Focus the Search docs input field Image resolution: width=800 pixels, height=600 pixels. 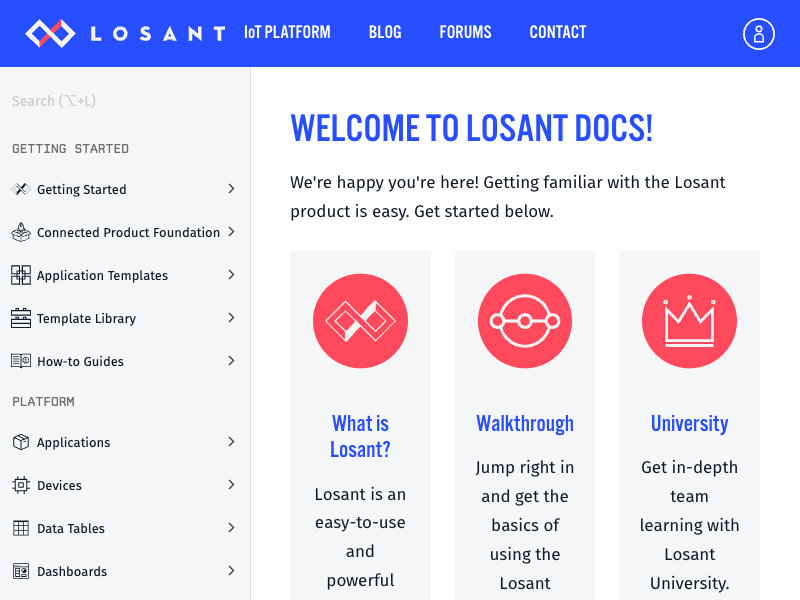pos(125,101)
